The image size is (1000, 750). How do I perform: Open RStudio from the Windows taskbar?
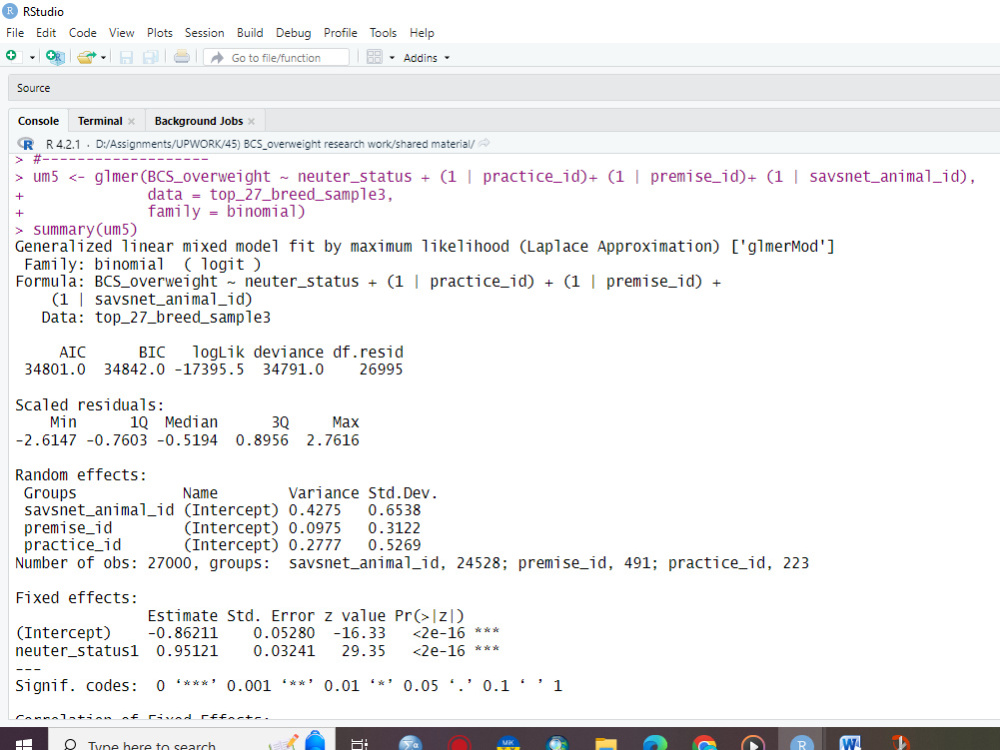[800, 744]
